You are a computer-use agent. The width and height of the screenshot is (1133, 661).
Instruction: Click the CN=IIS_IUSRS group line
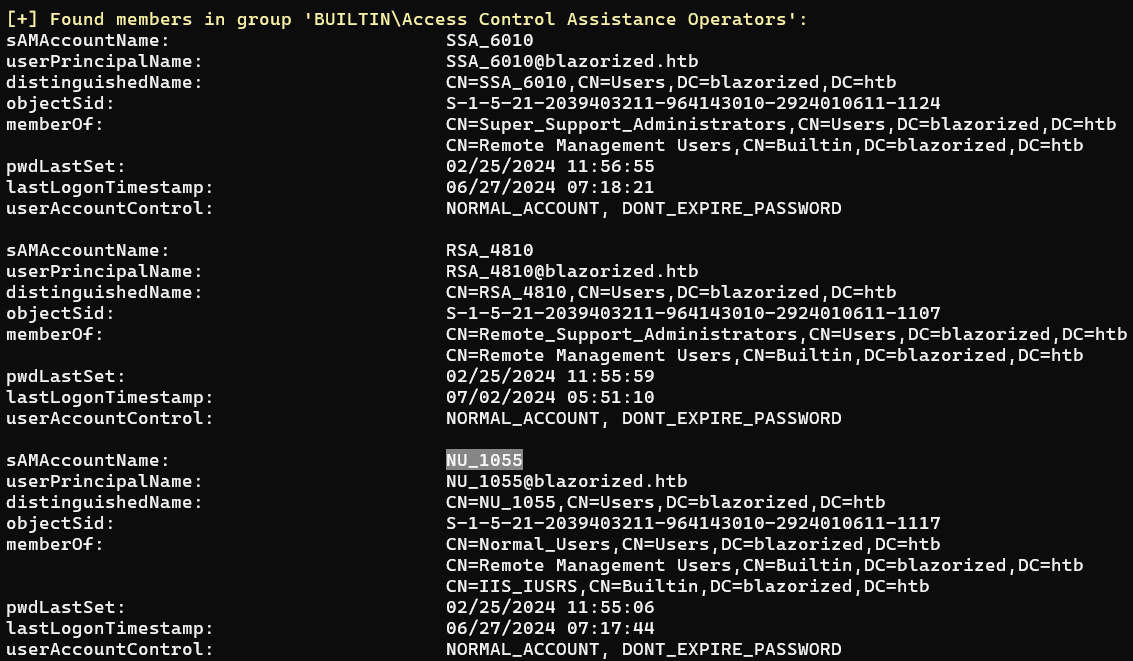tap(687, 586)
